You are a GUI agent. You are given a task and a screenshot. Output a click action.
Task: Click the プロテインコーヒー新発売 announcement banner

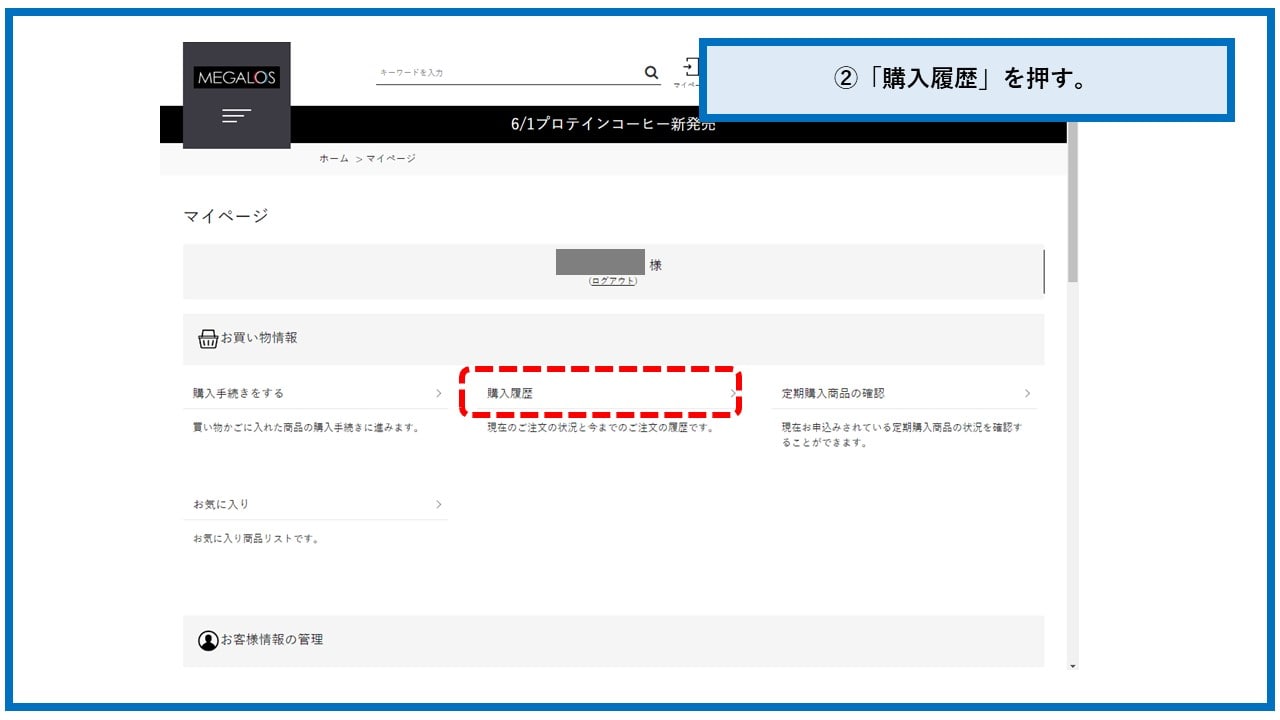612,126
